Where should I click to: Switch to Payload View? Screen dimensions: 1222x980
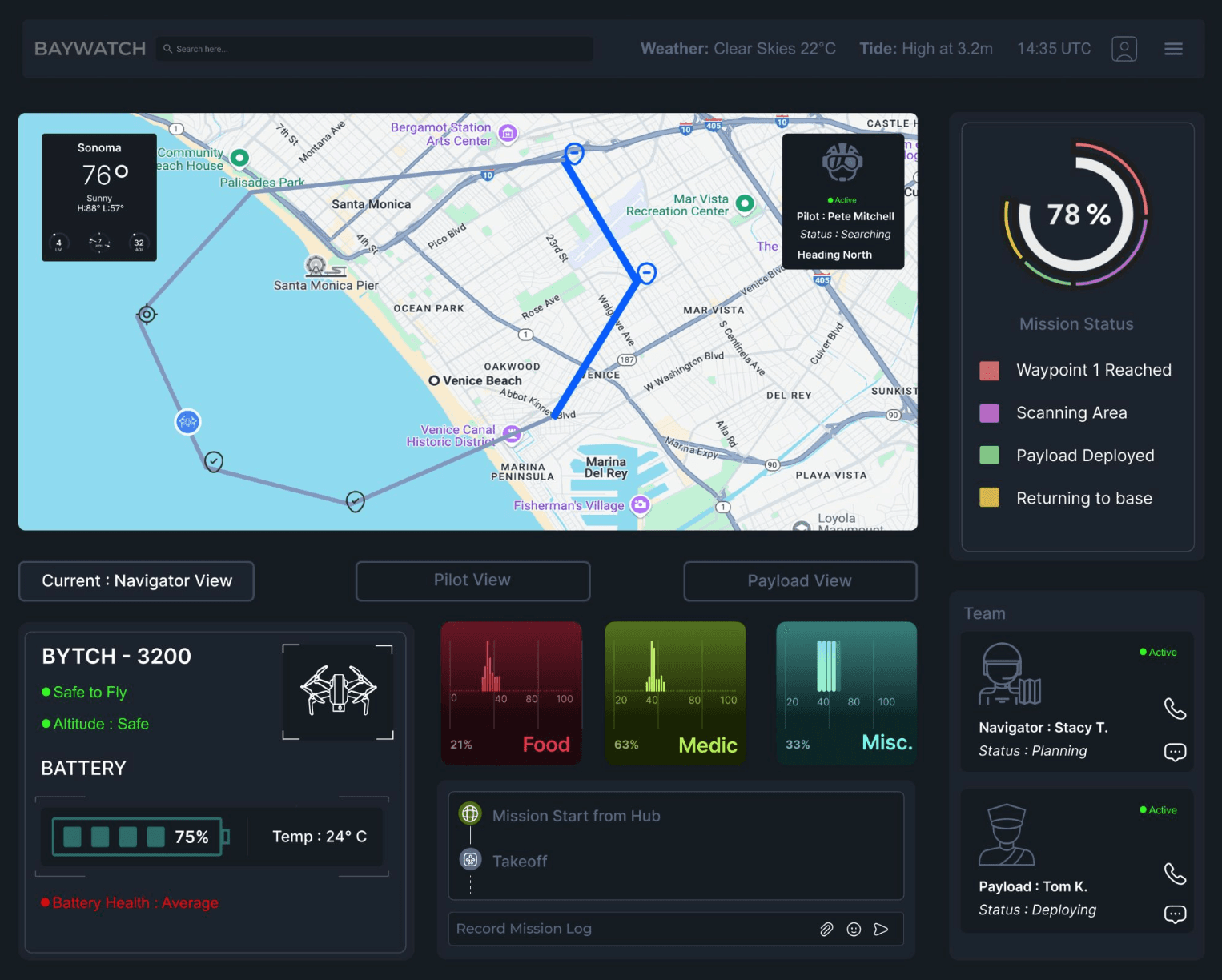[800, 581]
